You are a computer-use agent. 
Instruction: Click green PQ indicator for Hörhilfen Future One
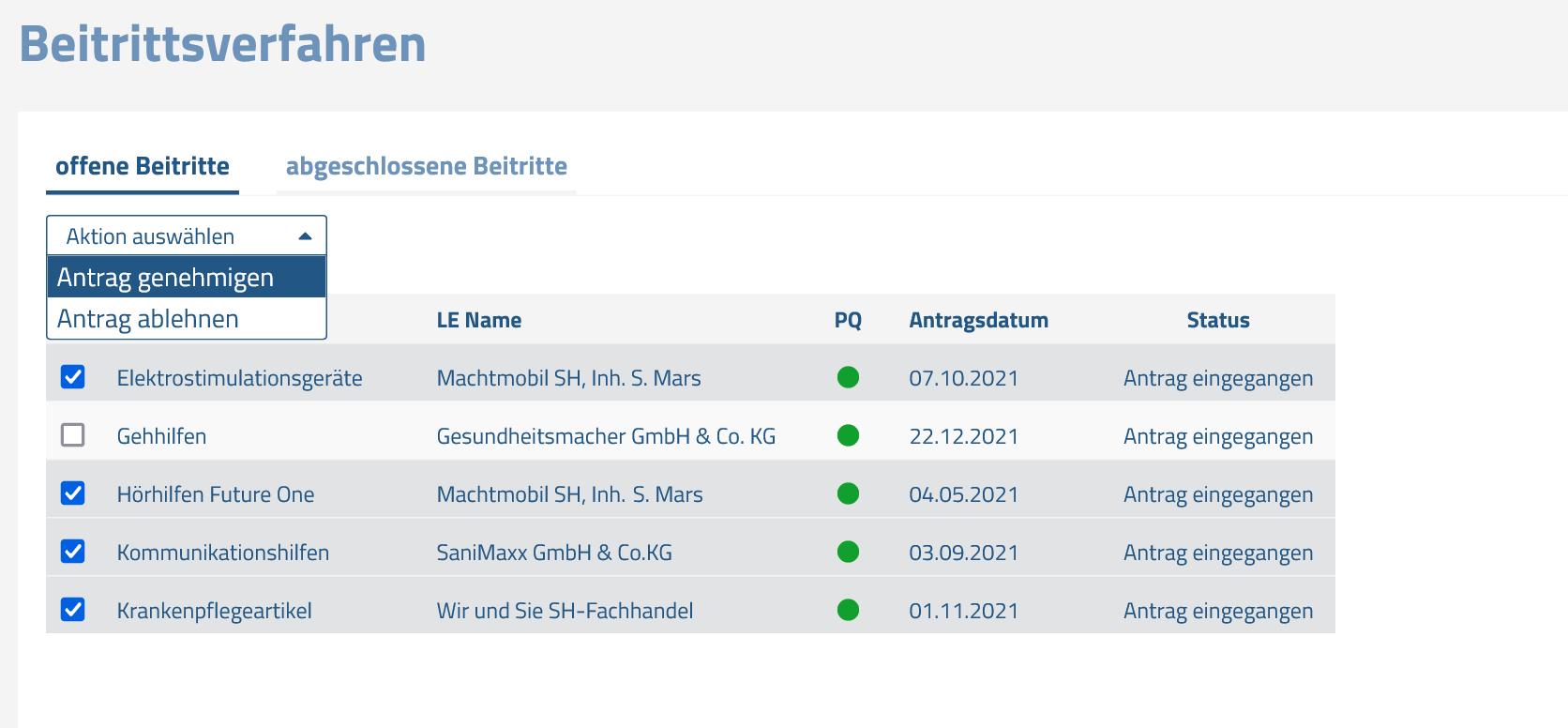point(848,493)
